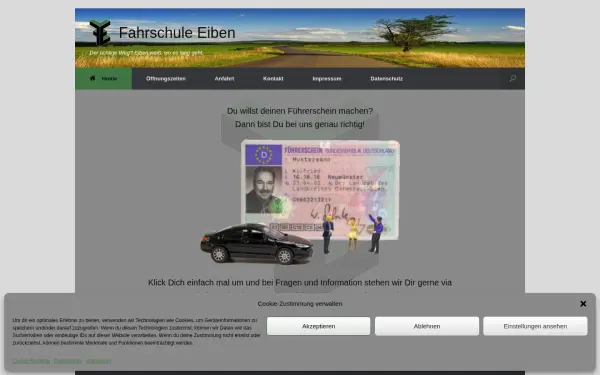This screenshot has height=375, width=600.
Task: Open the Öffnungszeiten page
Action: coord(166,78)
